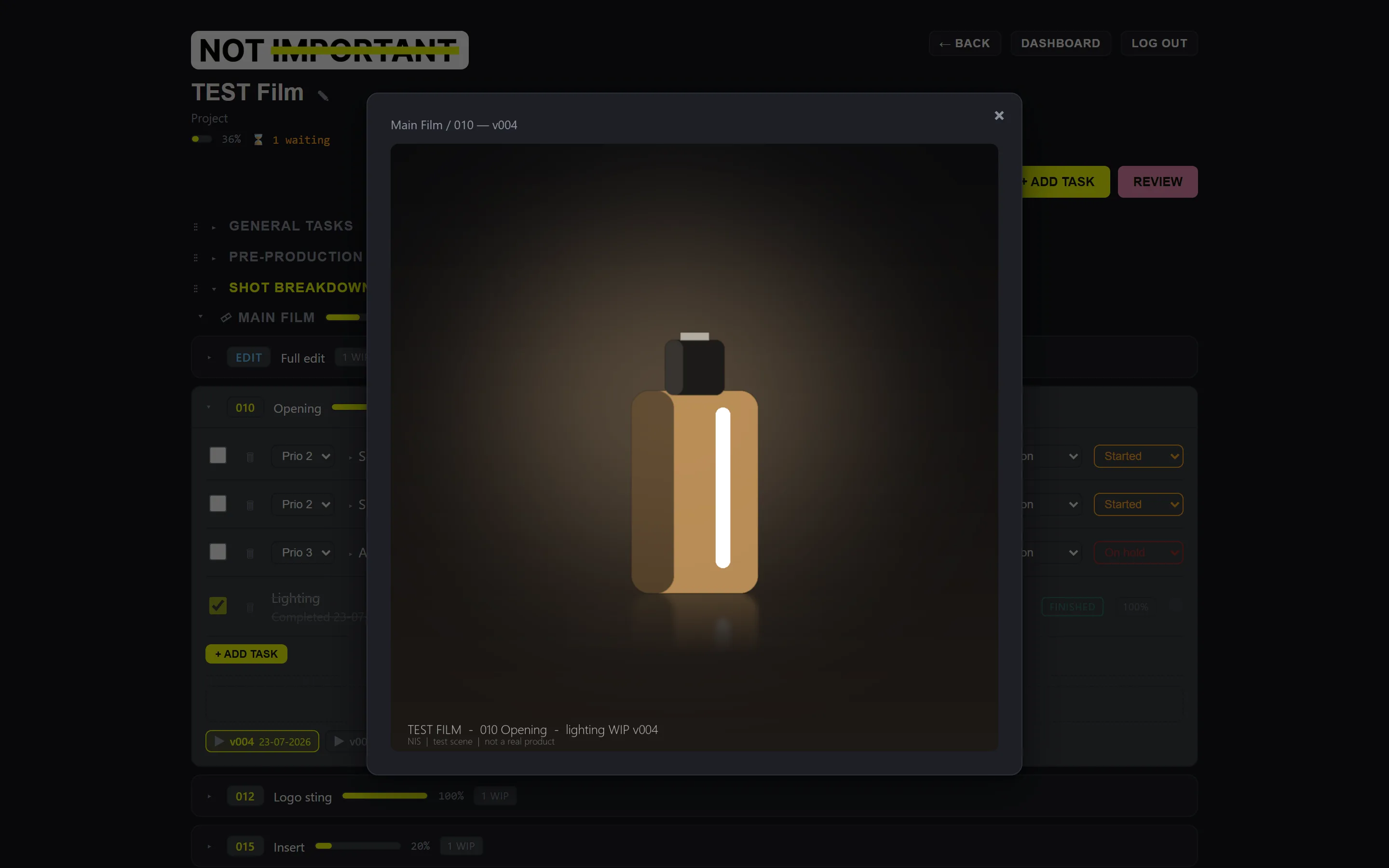Open first Started status dropdown

point(1138,456)
